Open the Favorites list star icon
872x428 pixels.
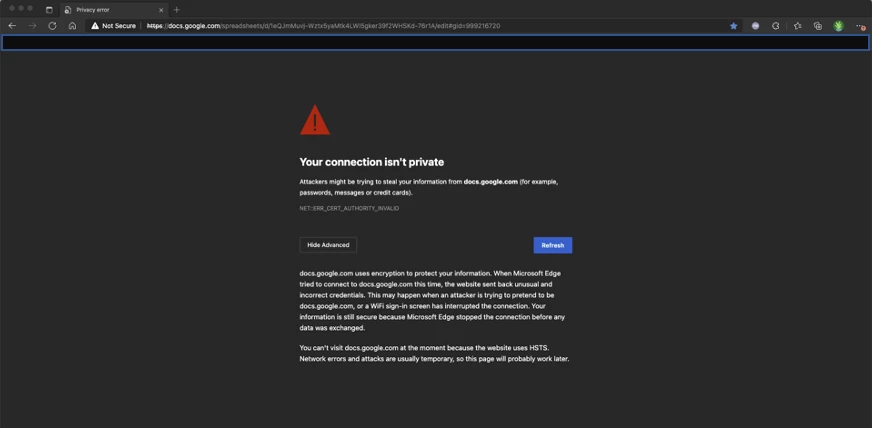coord(797,26)
